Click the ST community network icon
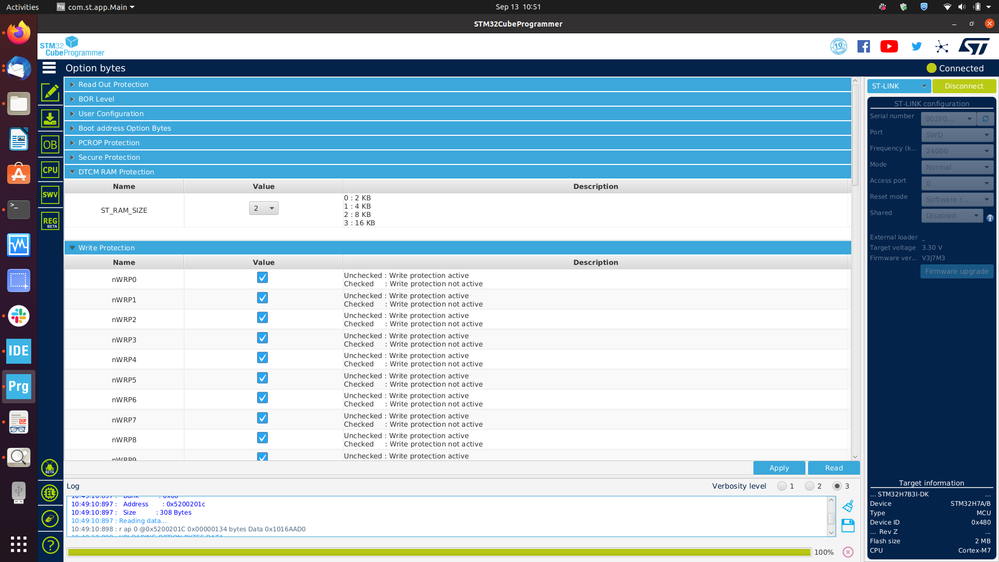999x562 pixels. [x=942, y=47]
